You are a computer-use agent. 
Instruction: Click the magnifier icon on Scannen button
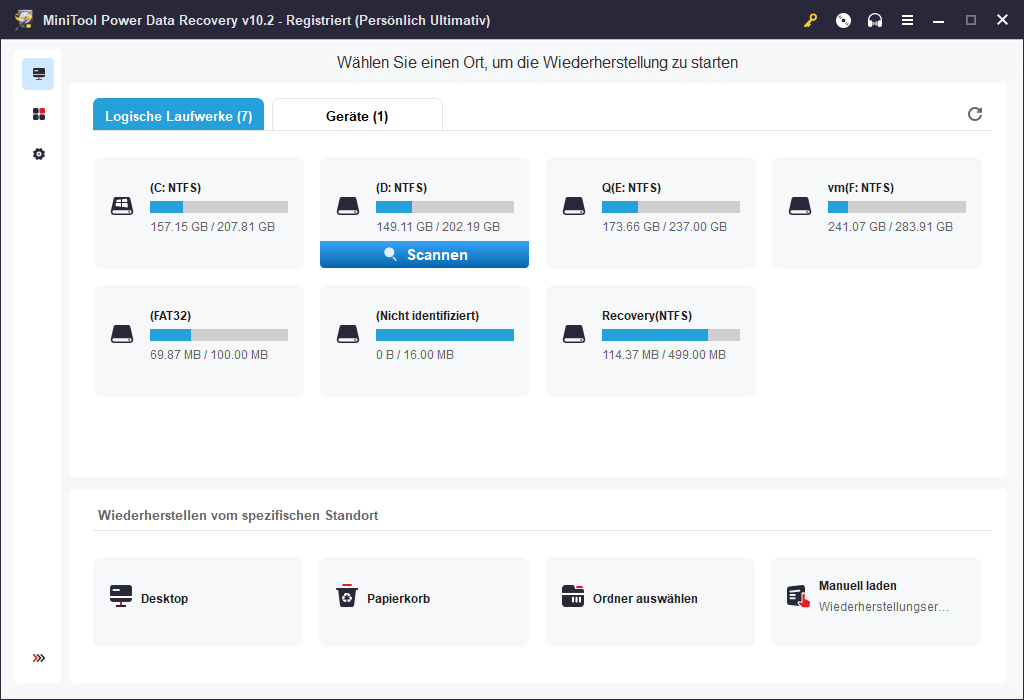[391, 254]
